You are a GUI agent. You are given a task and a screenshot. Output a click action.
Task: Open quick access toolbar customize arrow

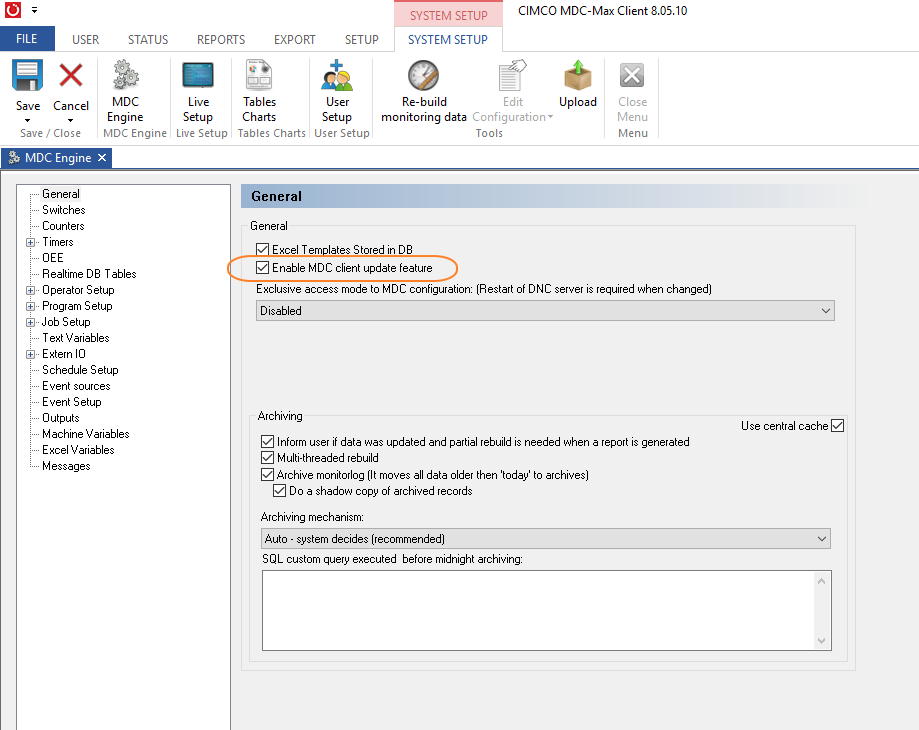pyautogui.click(x=35, y=10)
